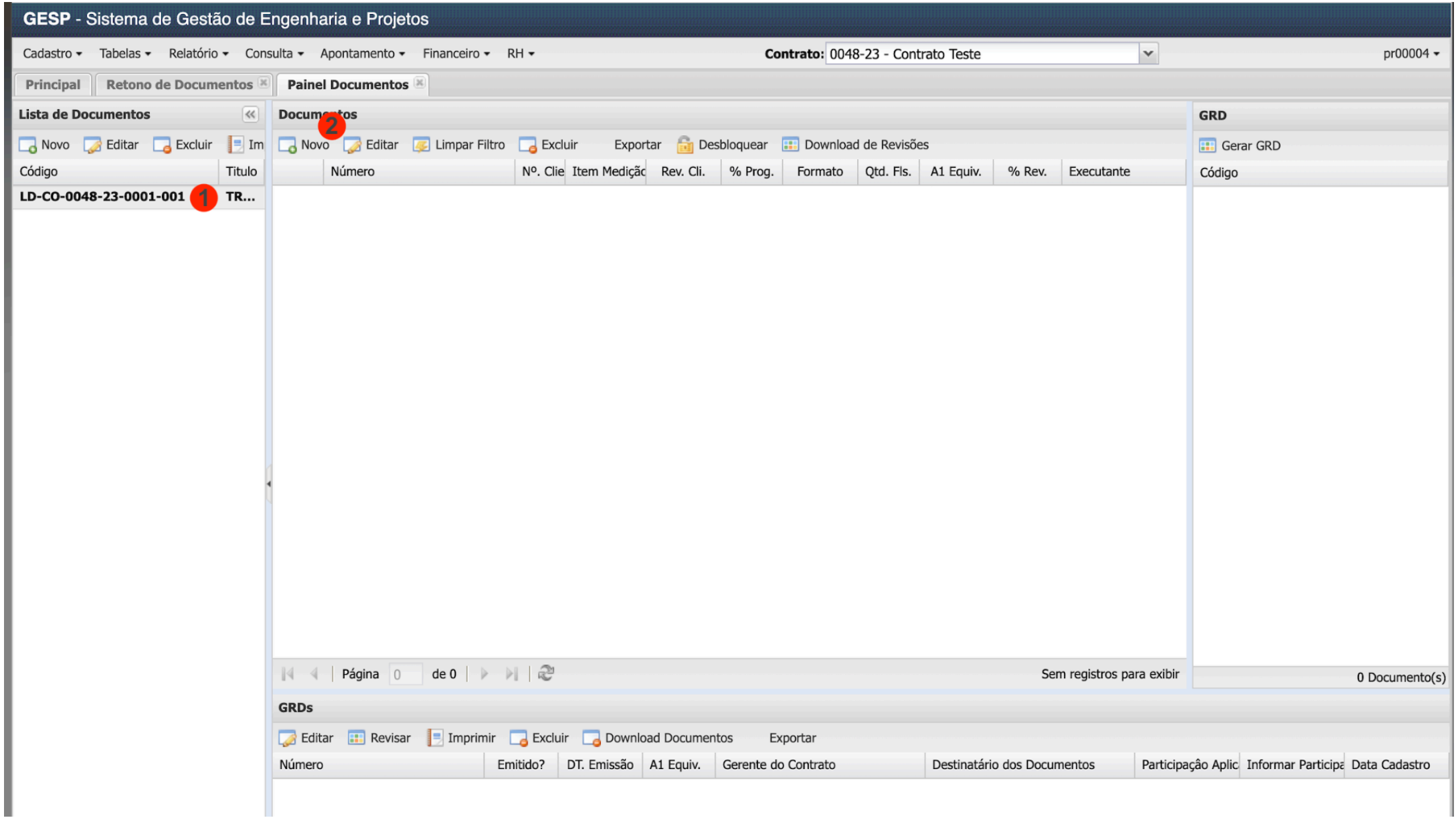Click Excluir icon in Lista de Documentos toolbar
This screenshot has height=822, width=1456.
[x=162, y=145]
